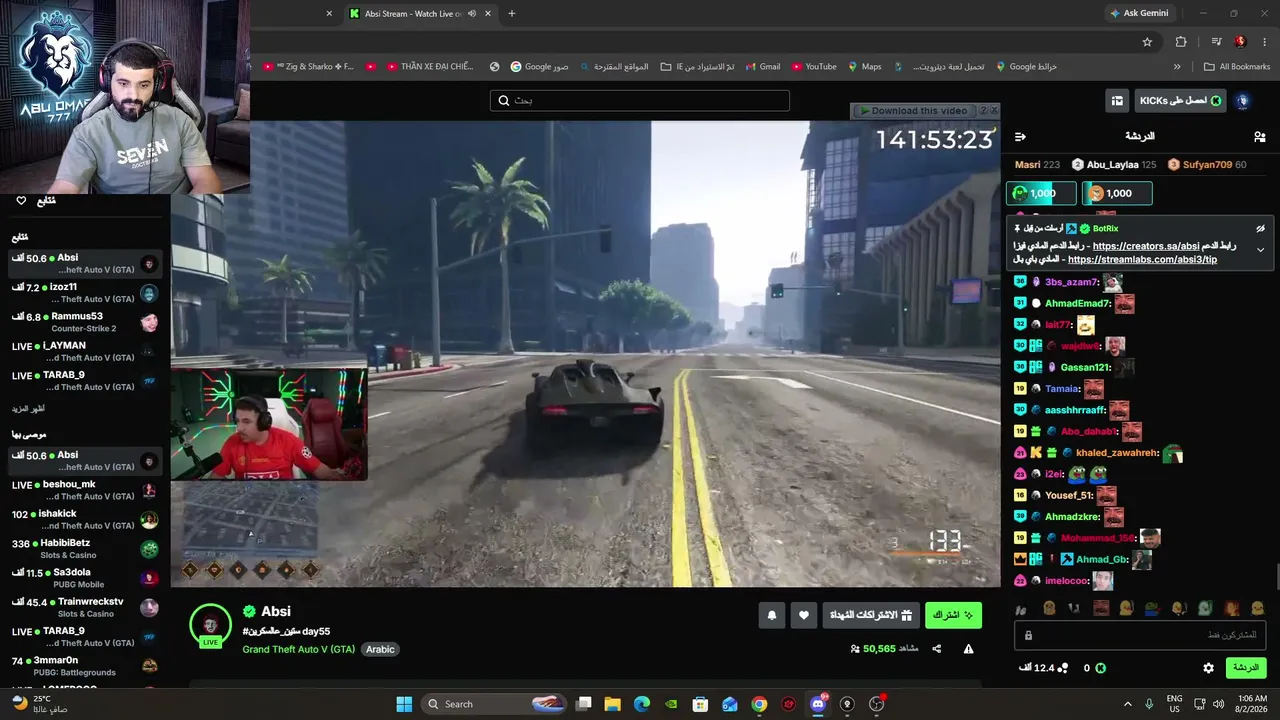
Task: Close the Absi Stream tab
Action: 488,14
